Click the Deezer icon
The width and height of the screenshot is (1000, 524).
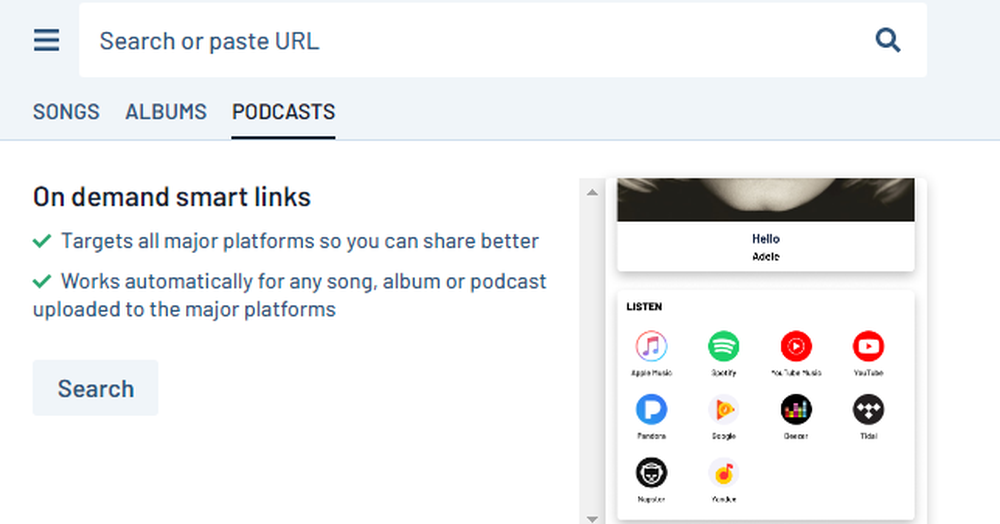coord(796,409)
